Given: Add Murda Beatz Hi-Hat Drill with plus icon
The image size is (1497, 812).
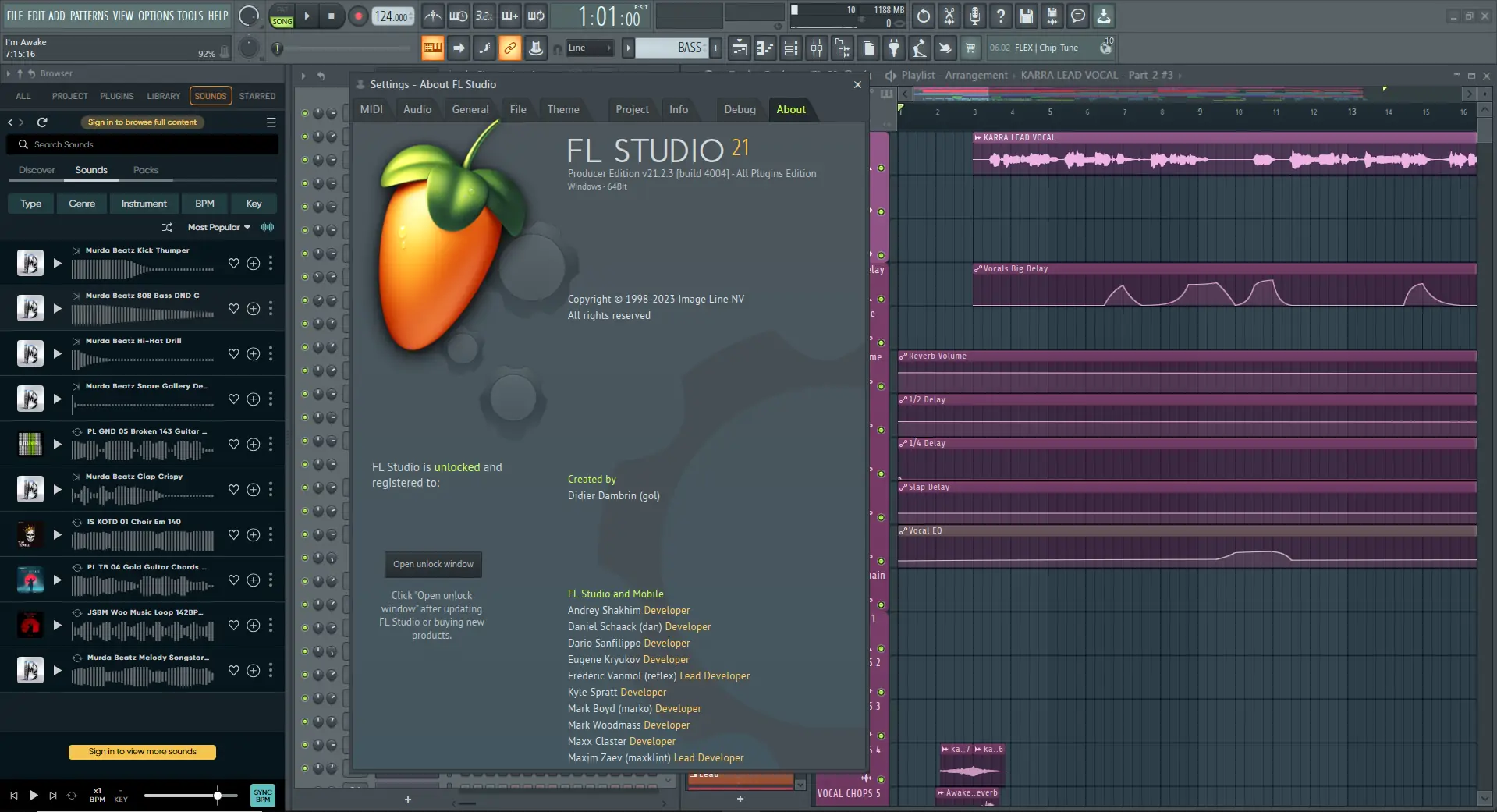Looking at the screenshot, I should (254, 354).
